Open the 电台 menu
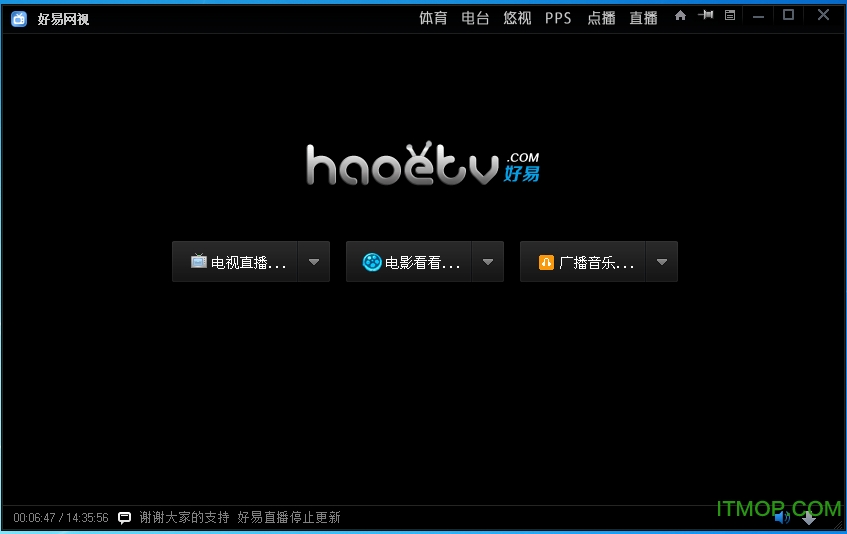847x534 pixels. [475, 18]
